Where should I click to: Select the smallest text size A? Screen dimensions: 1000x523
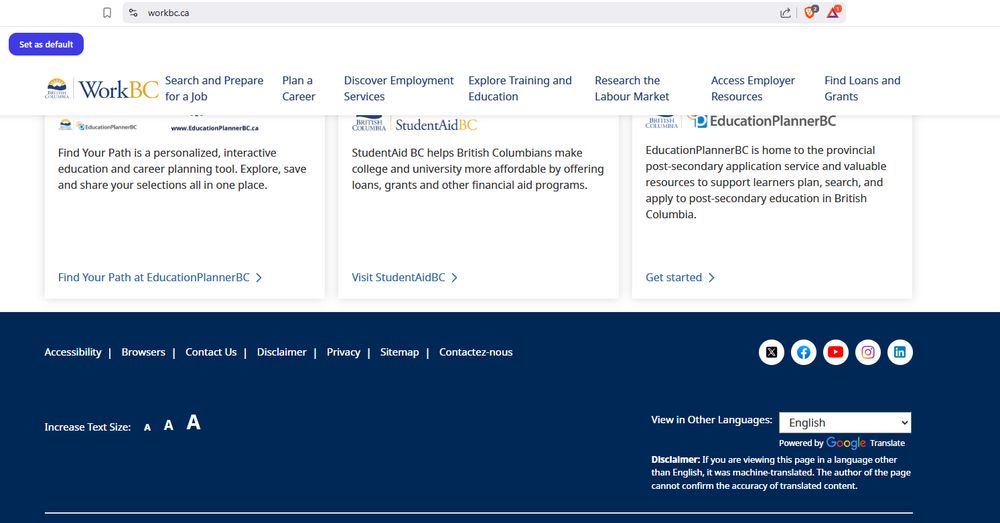(147, 427)
